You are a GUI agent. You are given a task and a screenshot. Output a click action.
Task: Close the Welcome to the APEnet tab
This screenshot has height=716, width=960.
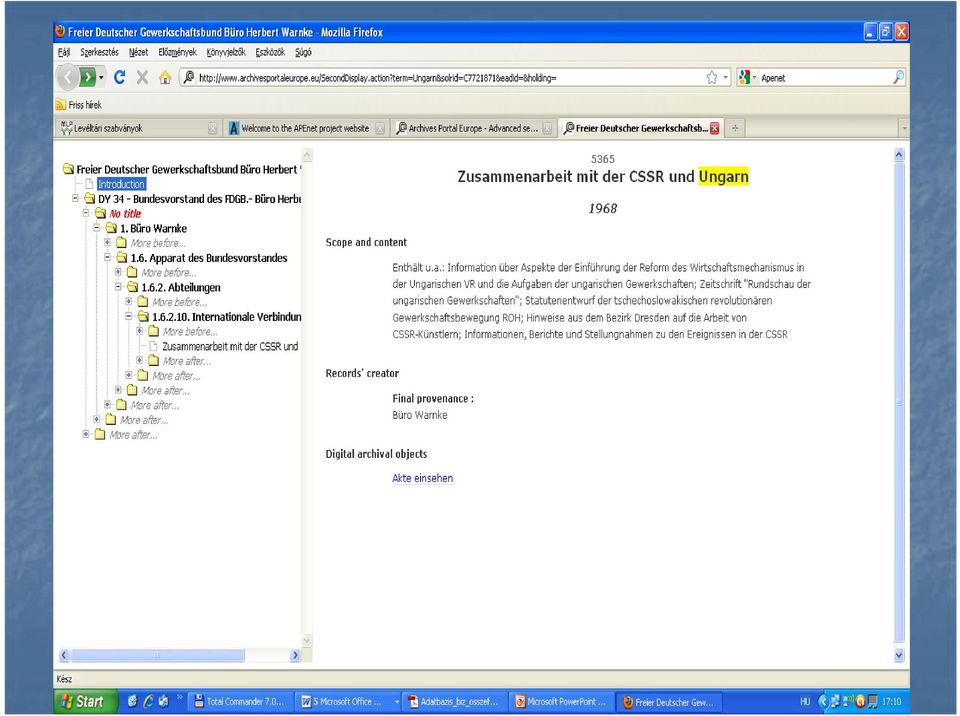[380, 128]
